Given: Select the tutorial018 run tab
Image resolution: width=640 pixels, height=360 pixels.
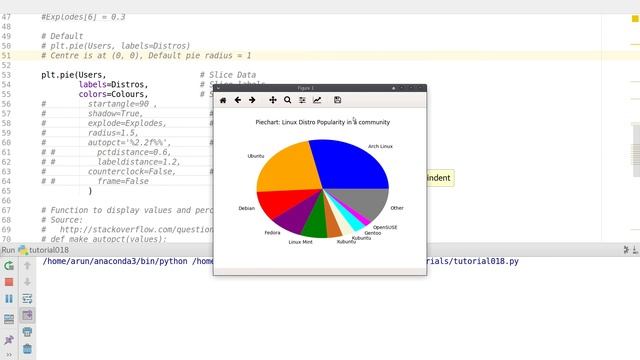Looking at the screenshot, I should coord(44,250).
